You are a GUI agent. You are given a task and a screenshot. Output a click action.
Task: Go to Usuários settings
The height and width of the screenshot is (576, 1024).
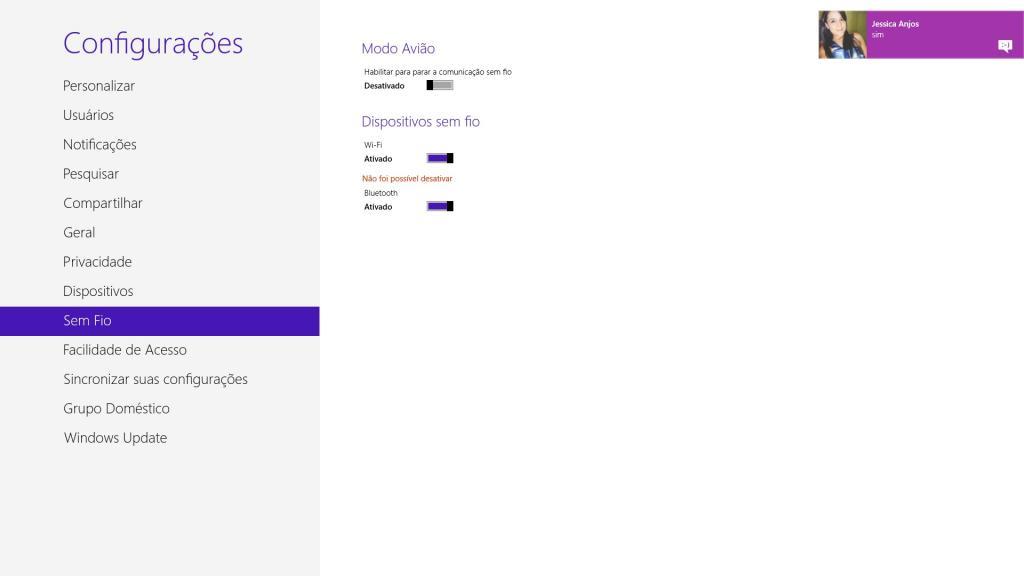point(88,115)
